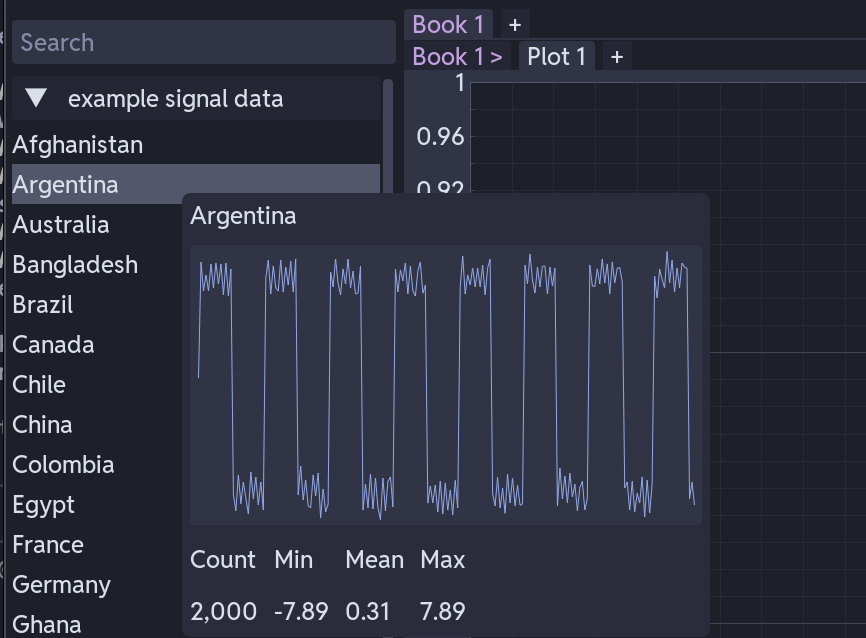The image size is (866, 638).
Task: Select the Egypt dataset
Action: 40,505
